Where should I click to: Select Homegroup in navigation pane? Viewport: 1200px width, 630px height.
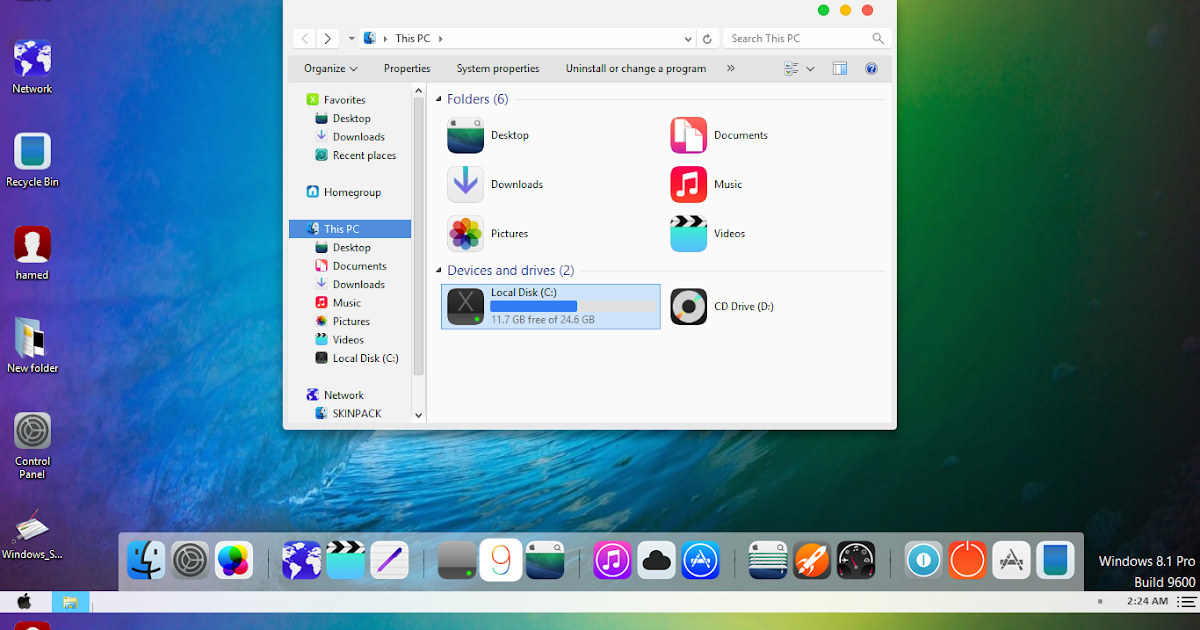click(343, 192)
